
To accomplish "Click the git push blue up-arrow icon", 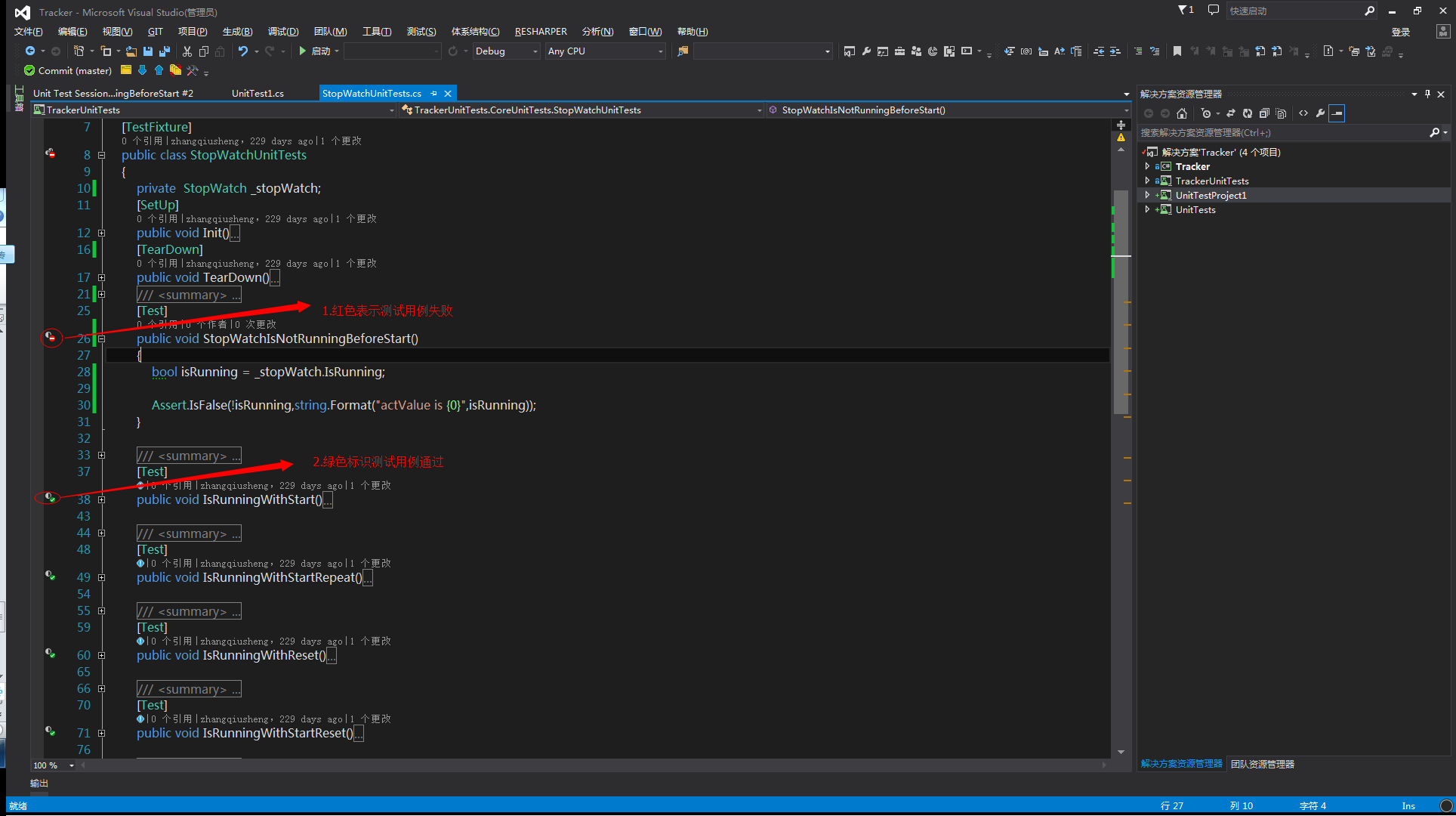I will click(x=159, y=70).
